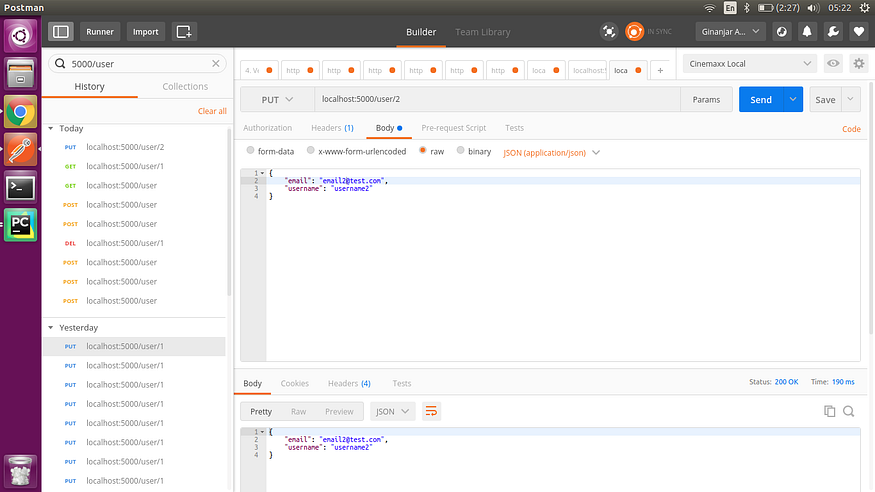
Task: Click the interceptor satellite icon
Action: point(609,32)
